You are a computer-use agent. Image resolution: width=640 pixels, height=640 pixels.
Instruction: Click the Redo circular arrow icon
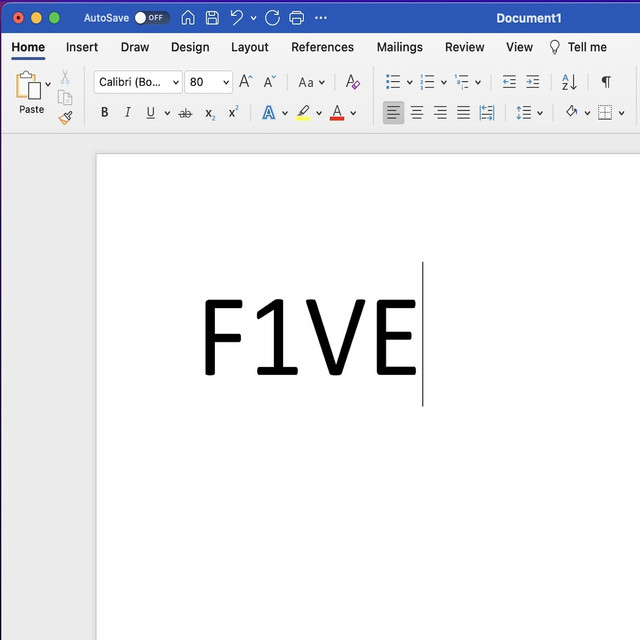point(272,18)
